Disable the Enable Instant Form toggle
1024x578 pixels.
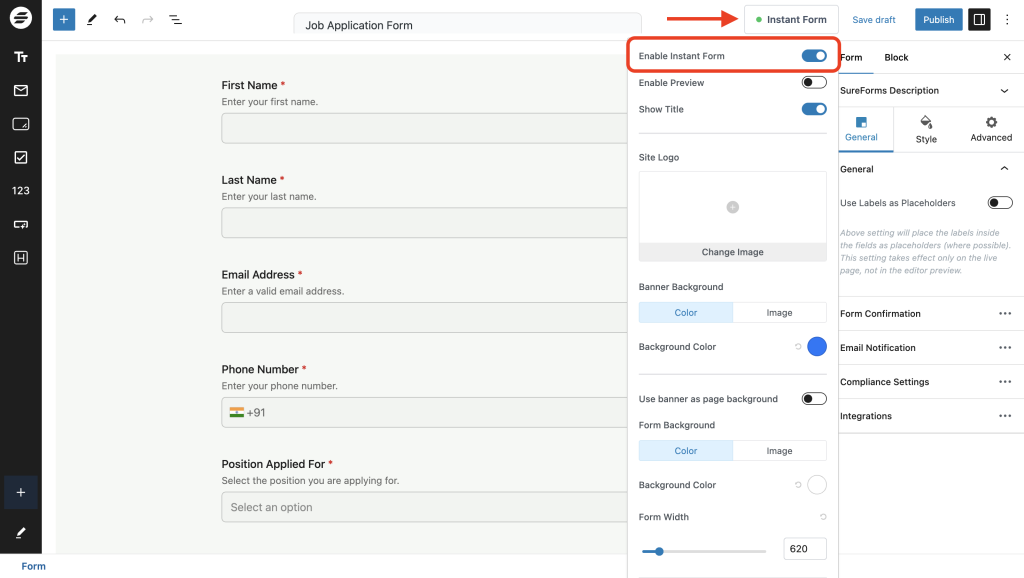click(814, 56)
